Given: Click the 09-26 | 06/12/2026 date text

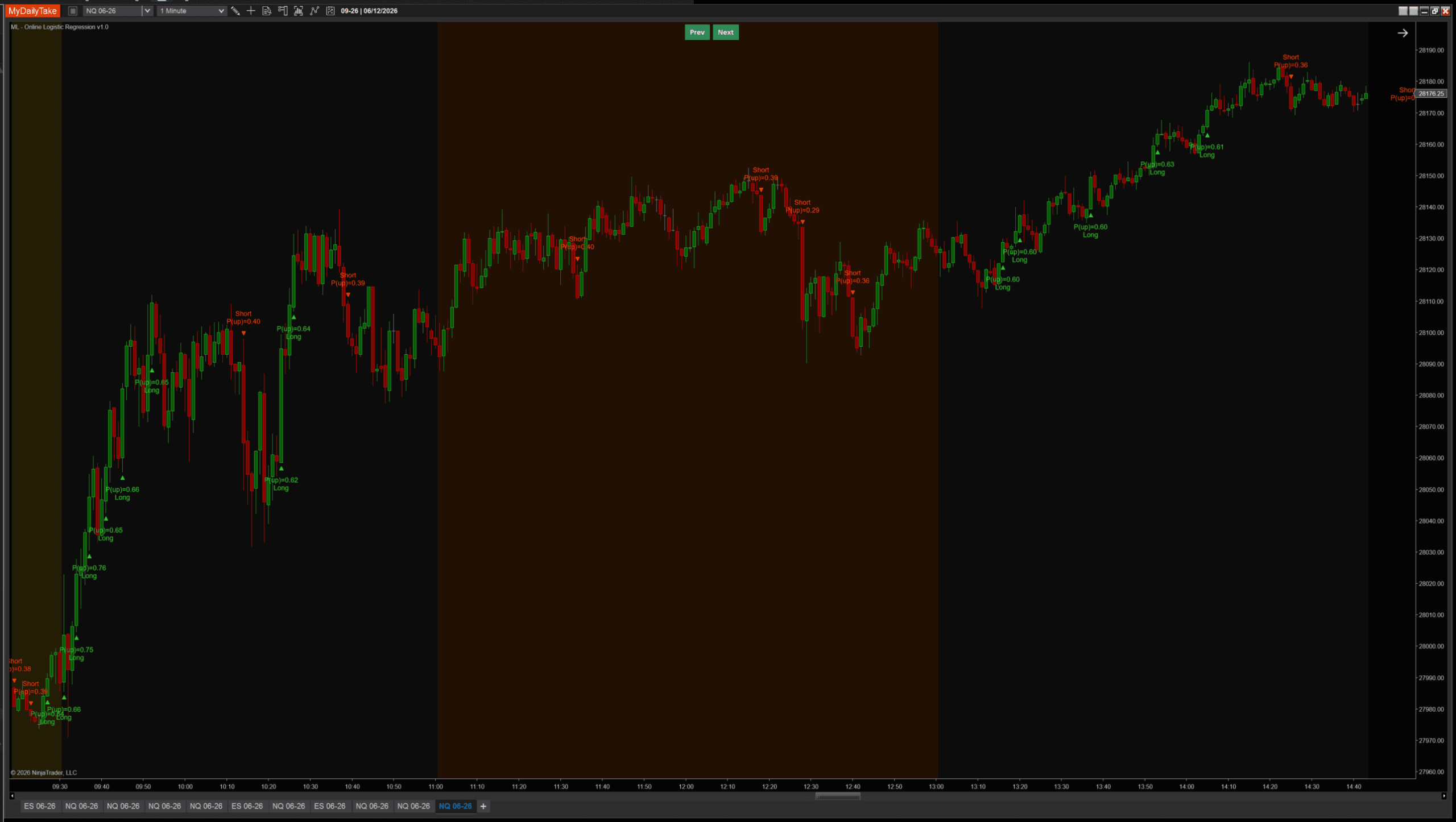Looking at the screenshot, I should pos(369,11).
